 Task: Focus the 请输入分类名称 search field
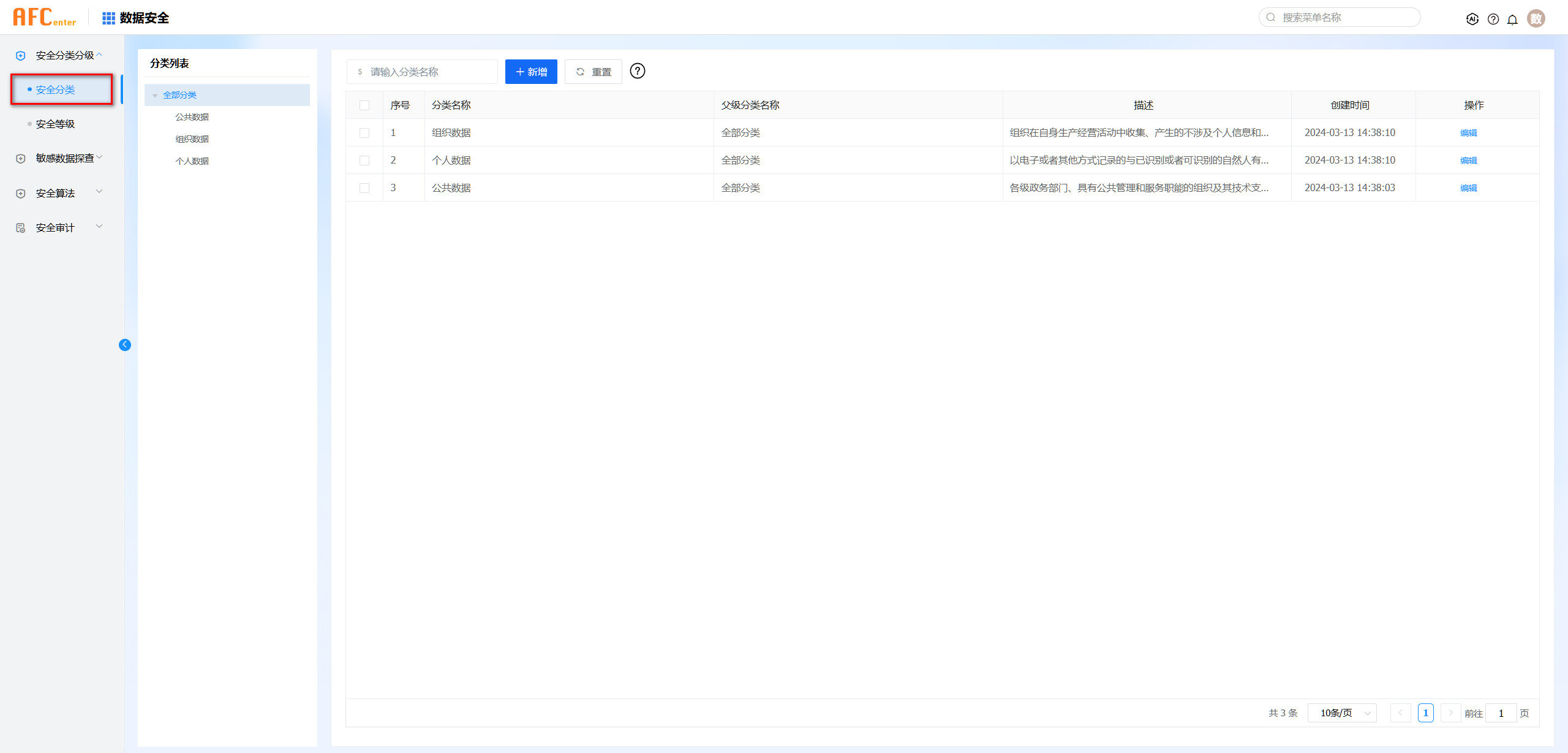(x=429, y=72)
